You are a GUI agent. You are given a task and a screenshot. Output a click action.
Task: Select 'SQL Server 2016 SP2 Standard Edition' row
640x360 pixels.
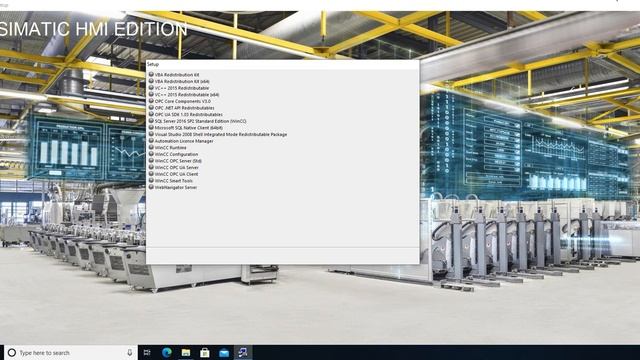click(x=198, y=121)
